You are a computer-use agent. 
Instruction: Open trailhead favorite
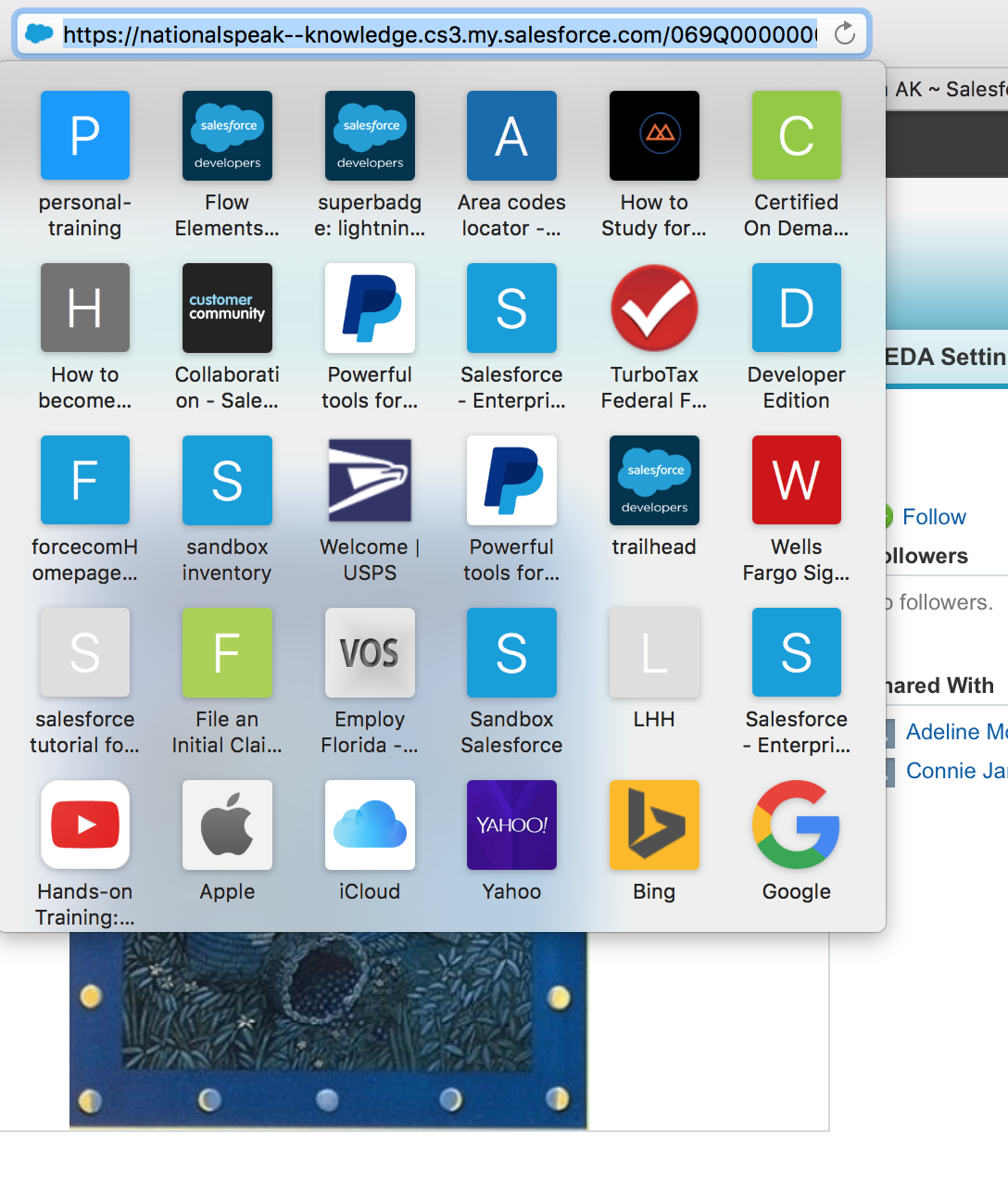654,480
